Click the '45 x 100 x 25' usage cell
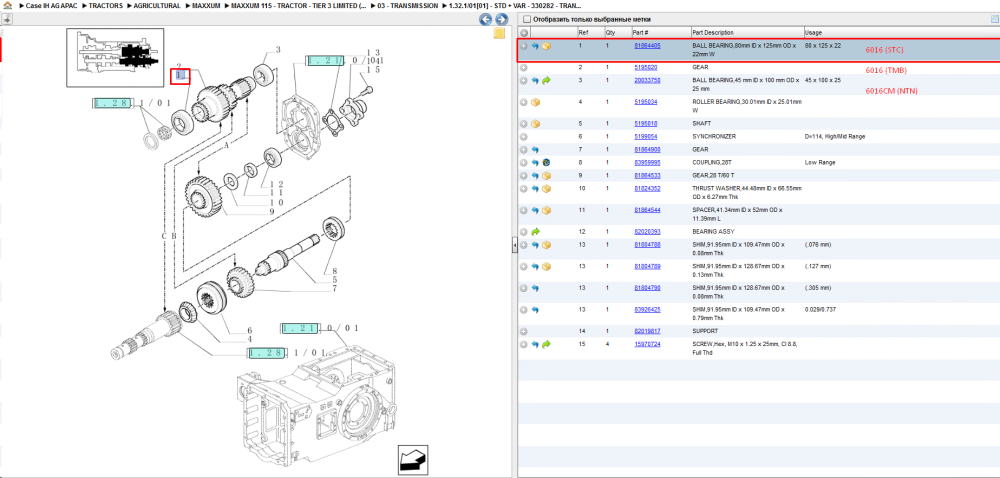Image resolution: width=1000 pixels, height=478 pixels. point(823,80)
